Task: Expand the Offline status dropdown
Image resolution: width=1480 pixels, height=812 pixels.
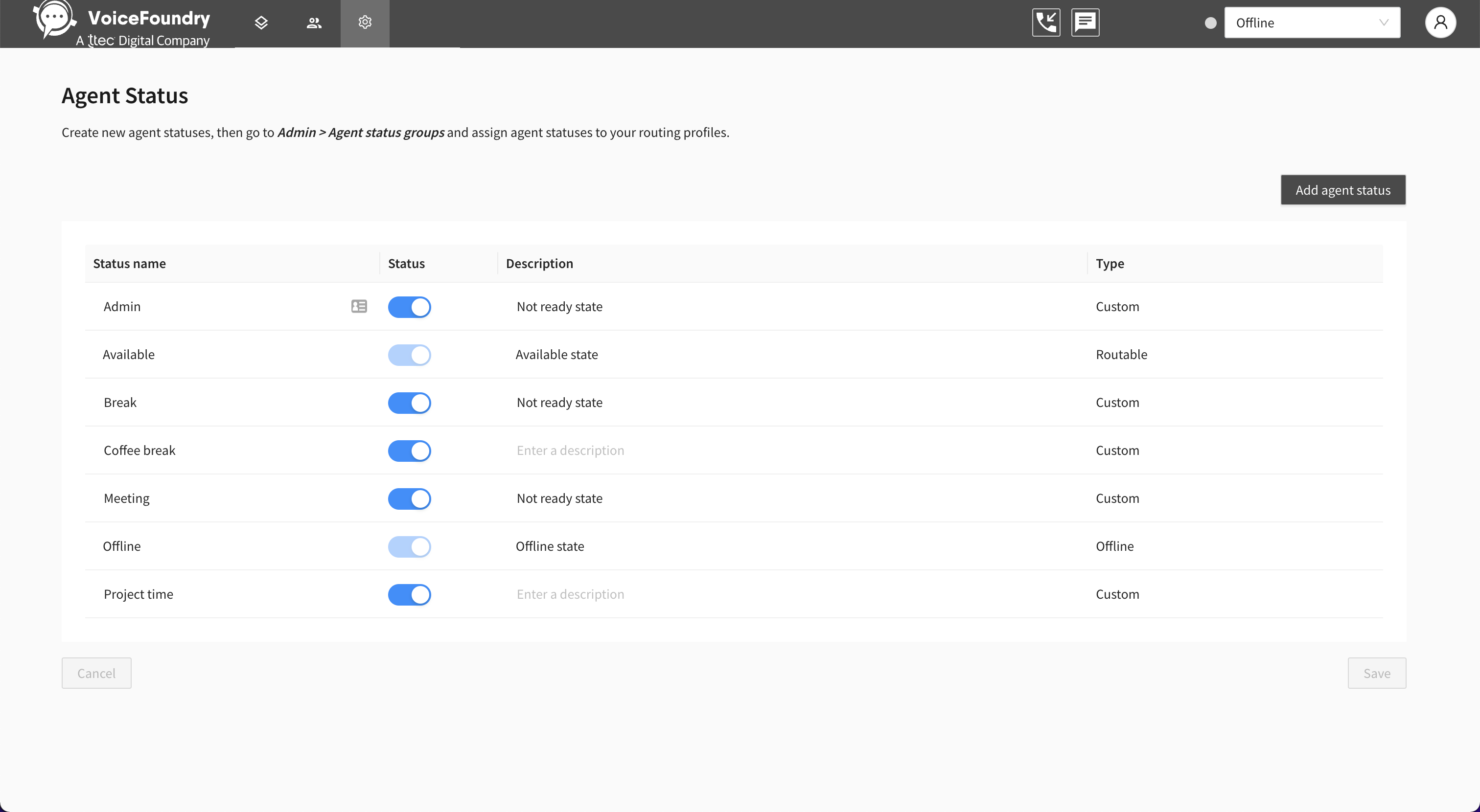Action: pyautogui.click(x=1312, y=23)
